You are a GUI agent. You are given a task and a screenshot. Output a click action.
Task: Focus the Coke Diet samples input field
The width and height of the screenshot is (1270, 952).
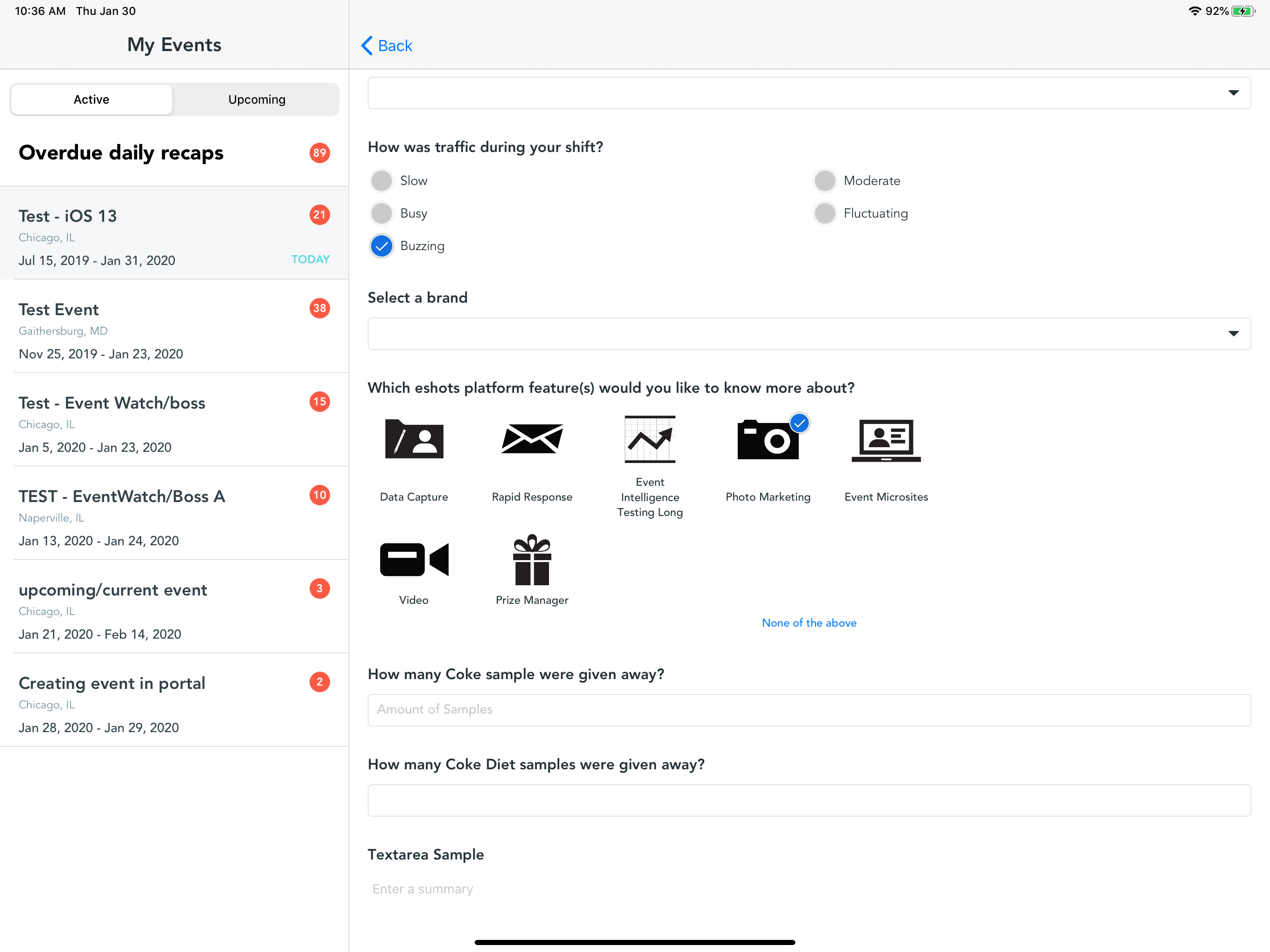[809, 800]
